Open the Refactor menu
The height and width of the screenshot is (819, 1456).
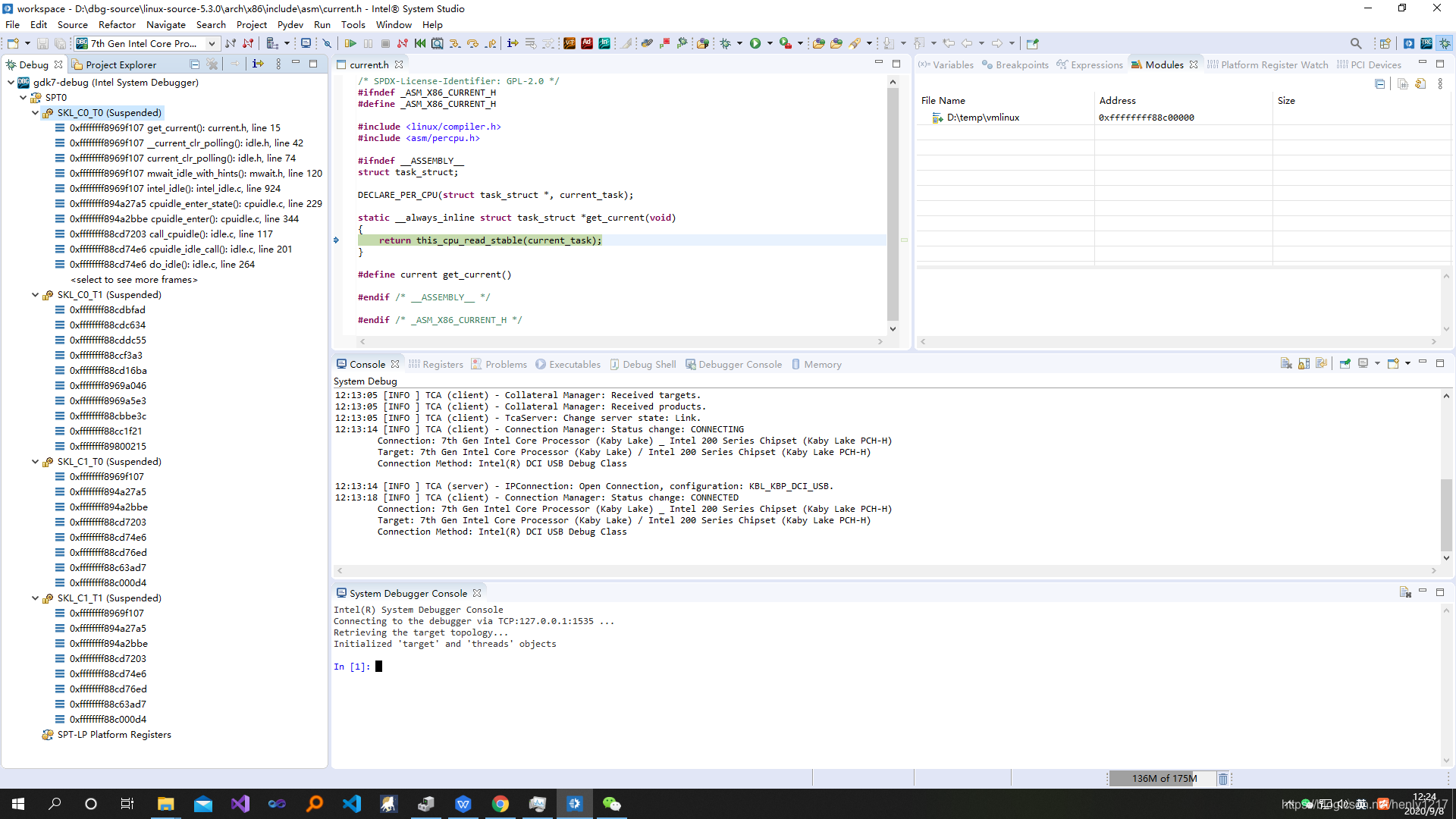[117, 24]
